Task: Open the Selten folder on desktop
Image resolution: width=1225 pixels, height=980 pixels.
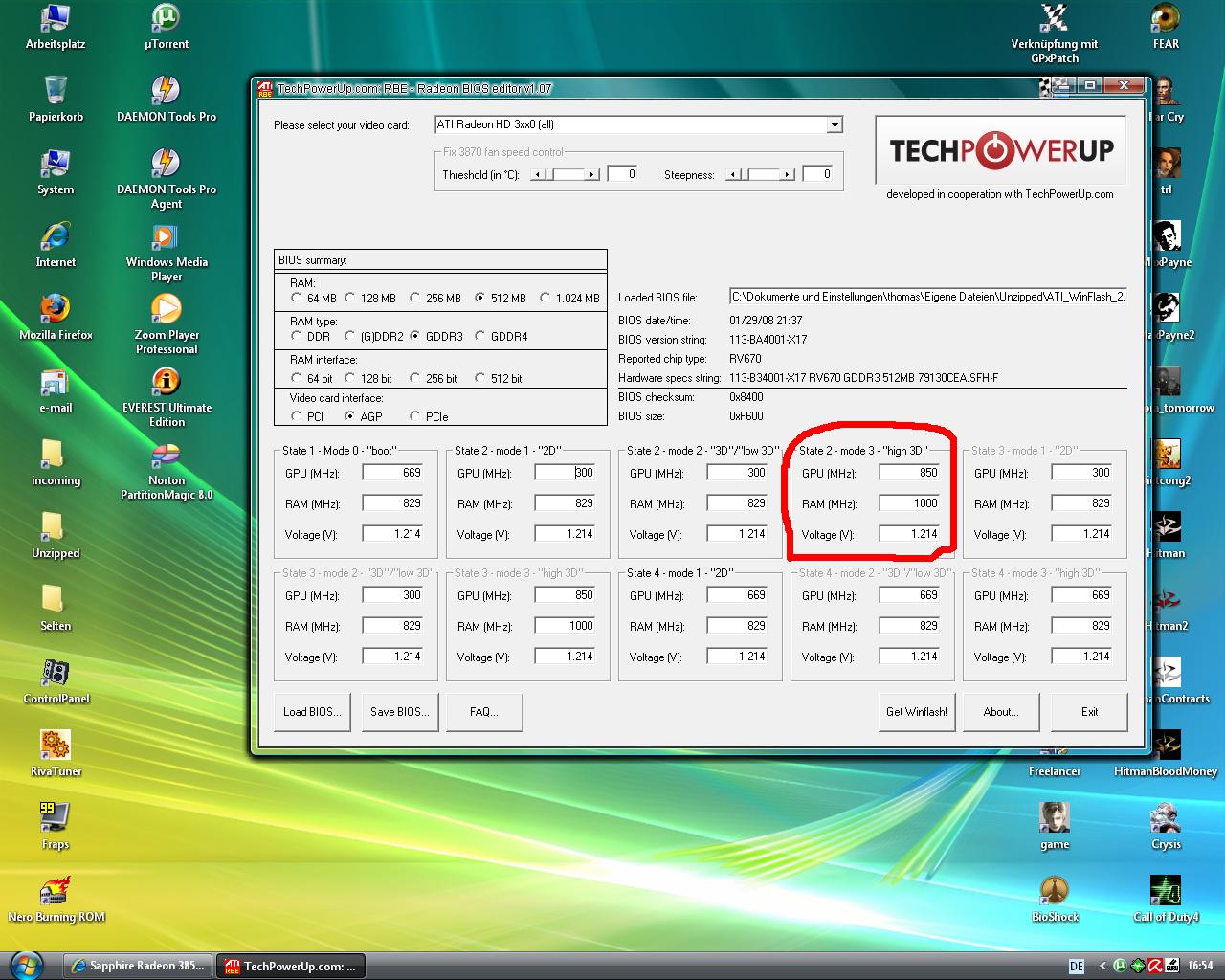Action: point(56,609)
